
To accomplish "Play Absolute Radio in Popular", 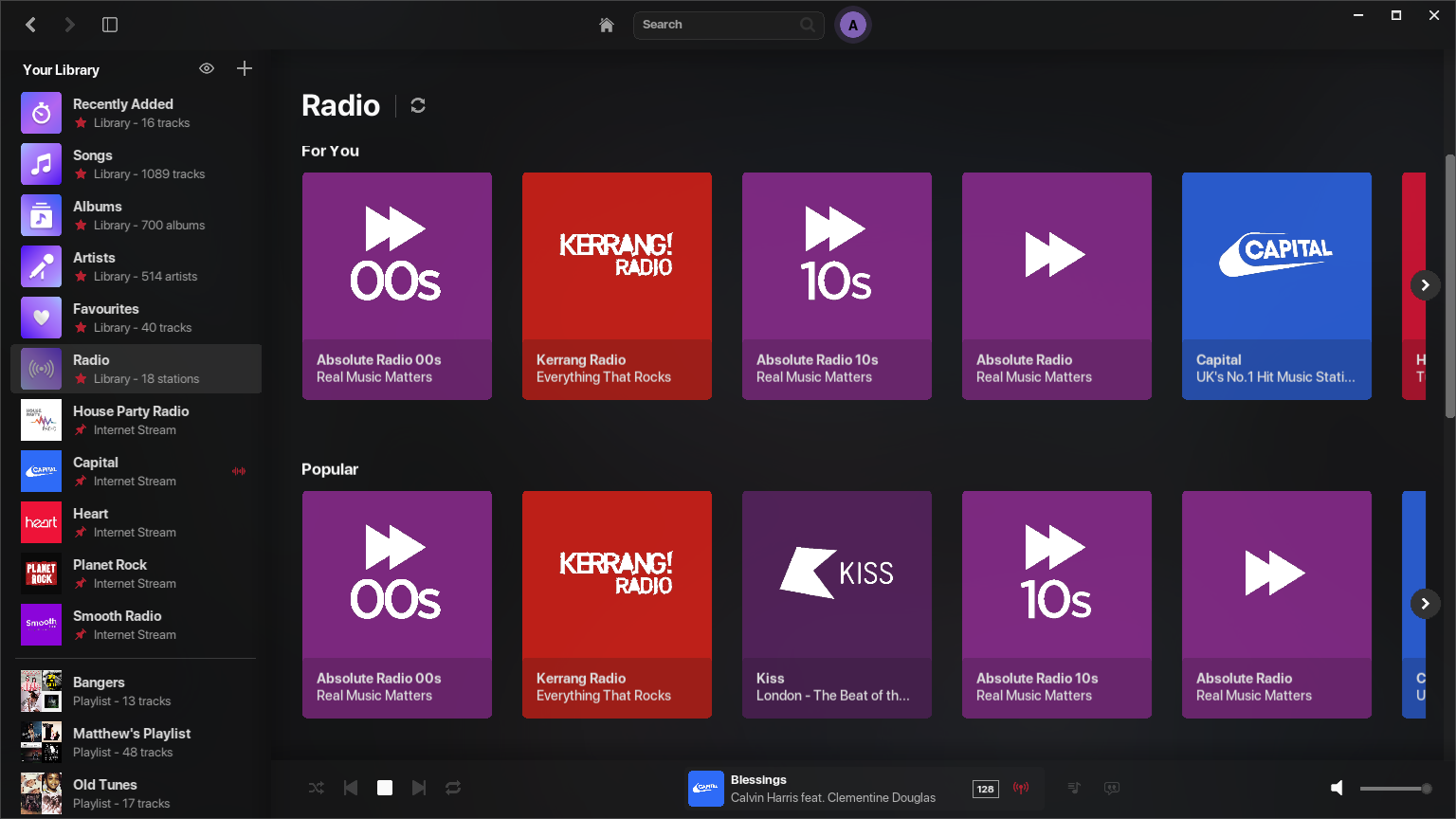I will 1277,605.
